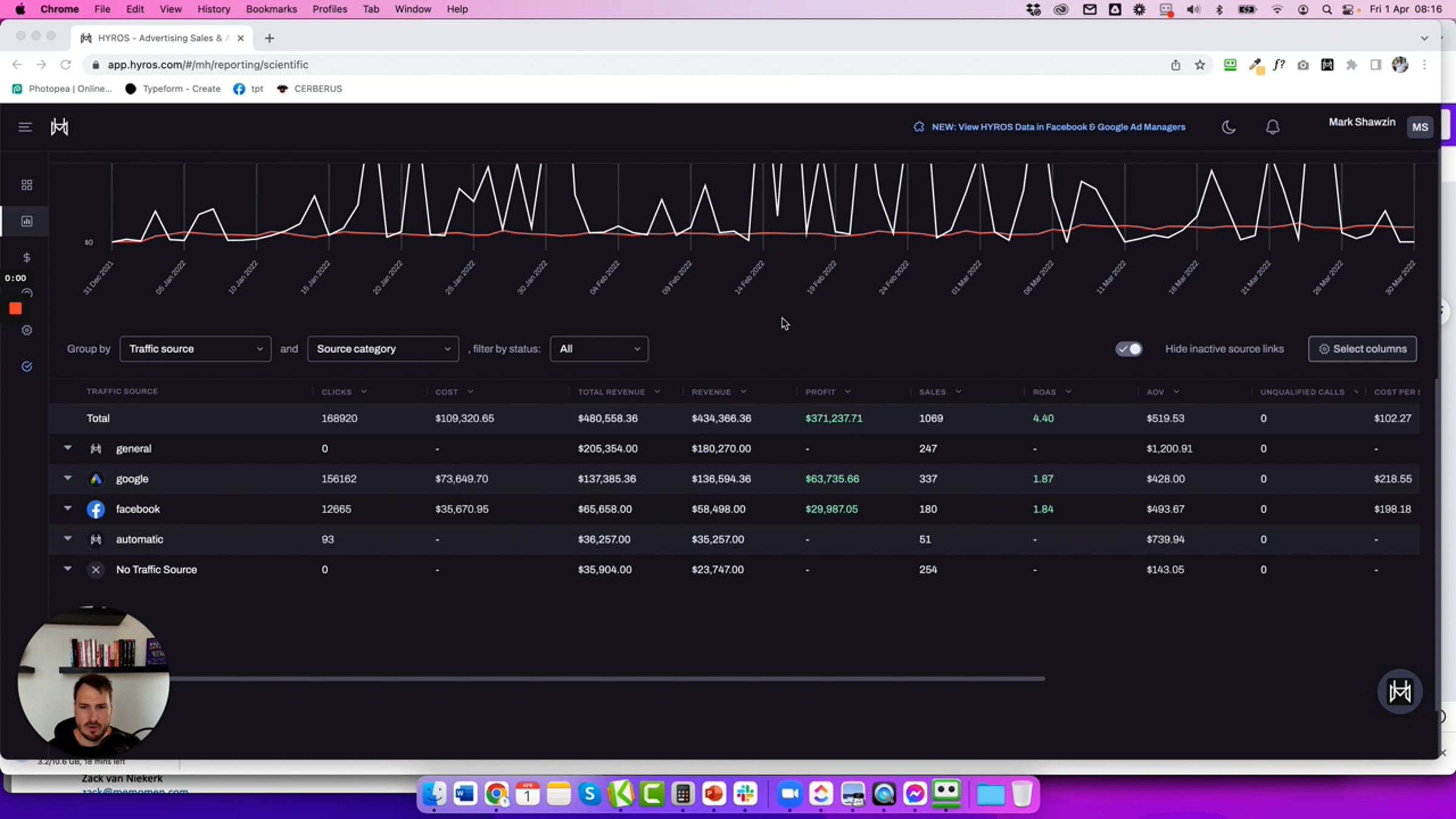The height and width of the screenshot is (819, 1456).
Task: Open the dollar sign sales icon
Action: tap(27, 258)
